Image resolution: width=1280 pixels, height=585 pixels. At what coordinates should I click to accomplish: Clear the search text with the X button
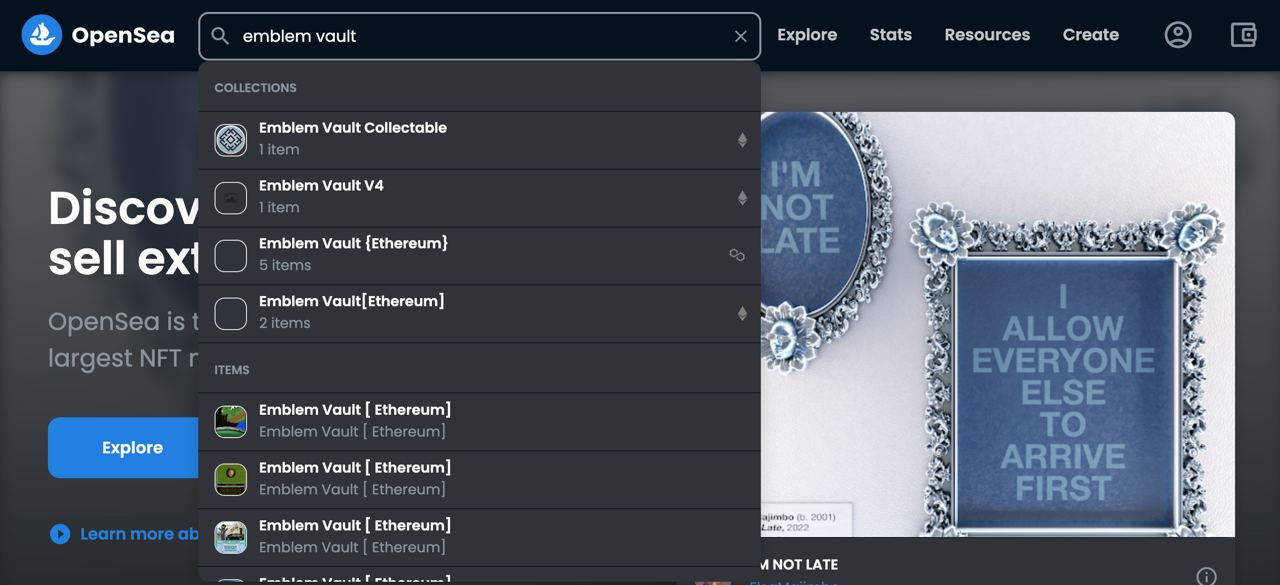(741, 36)
